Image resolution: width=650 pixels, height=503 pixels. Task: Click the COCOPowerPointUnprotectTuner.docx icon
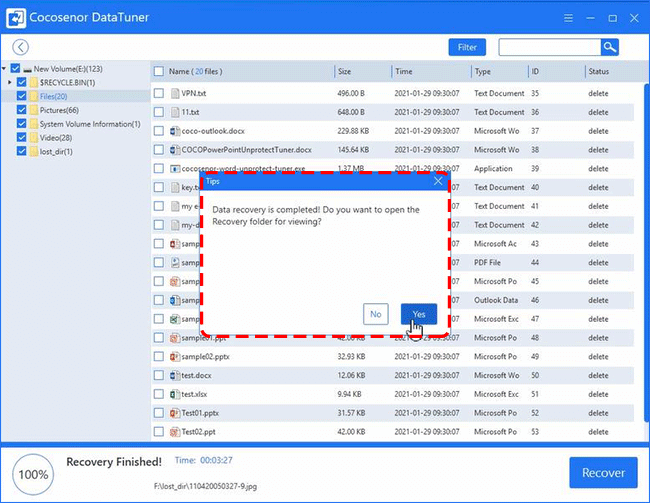[175, 150]
